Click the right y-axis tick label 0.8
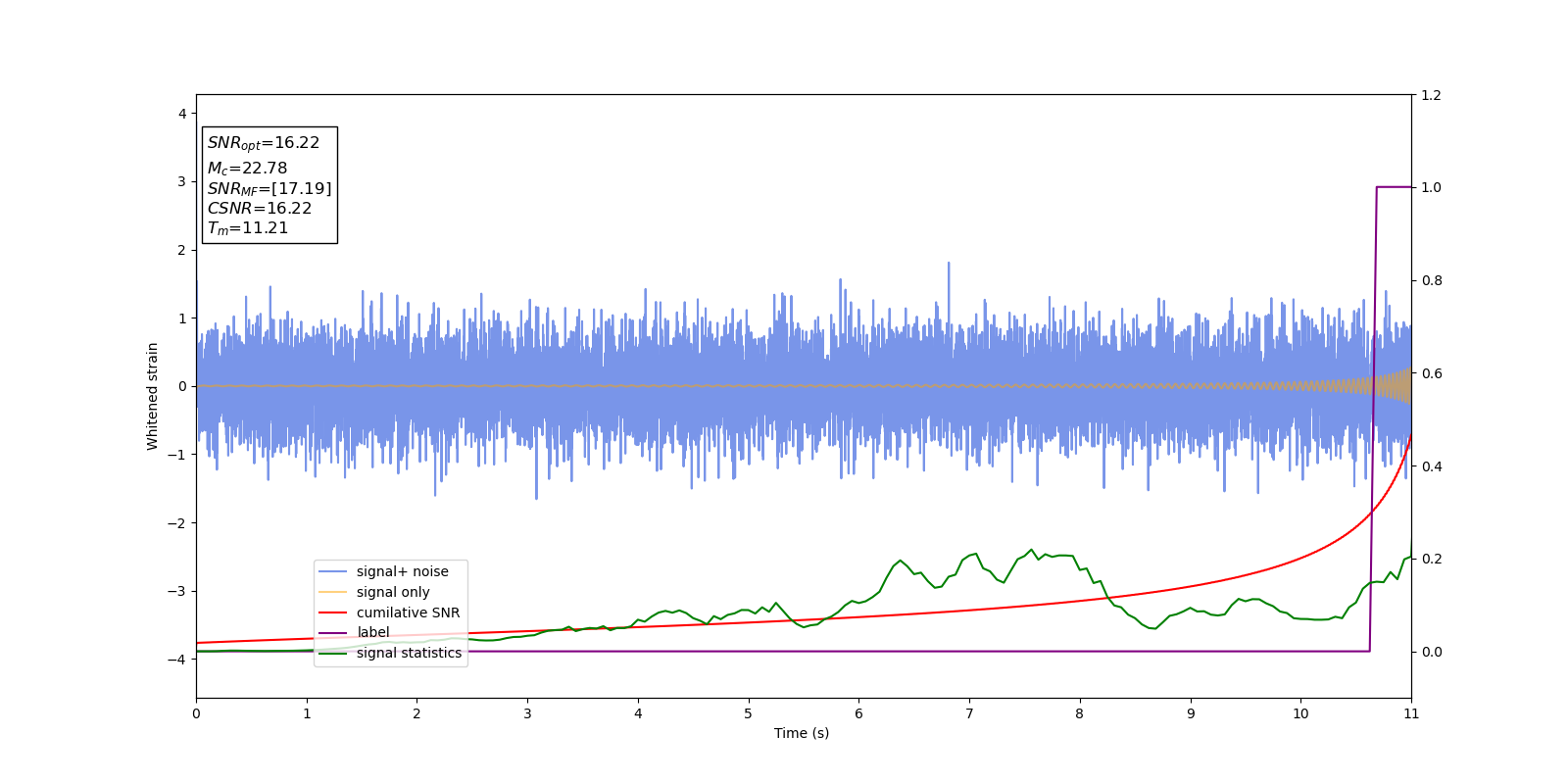The height and width of the screenshot is (784, 1568). pos(1431,280)
